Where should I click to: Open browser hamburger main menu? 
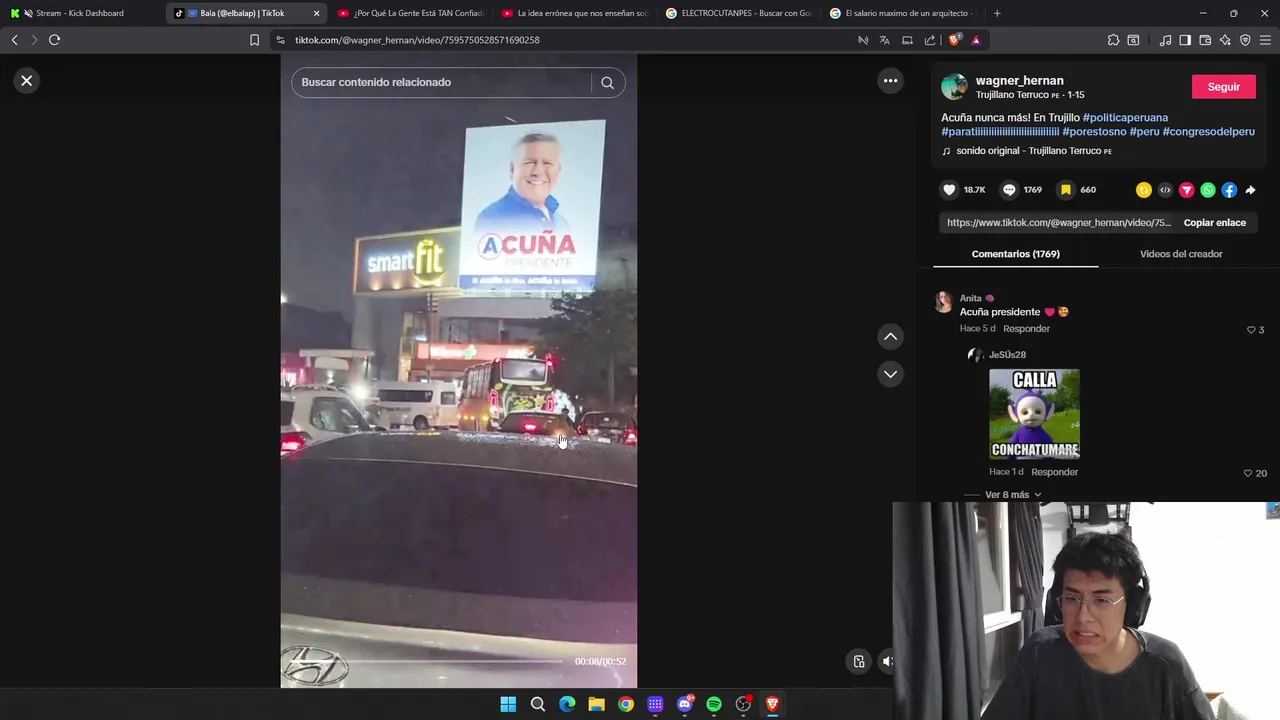(x=1266, y=40)
